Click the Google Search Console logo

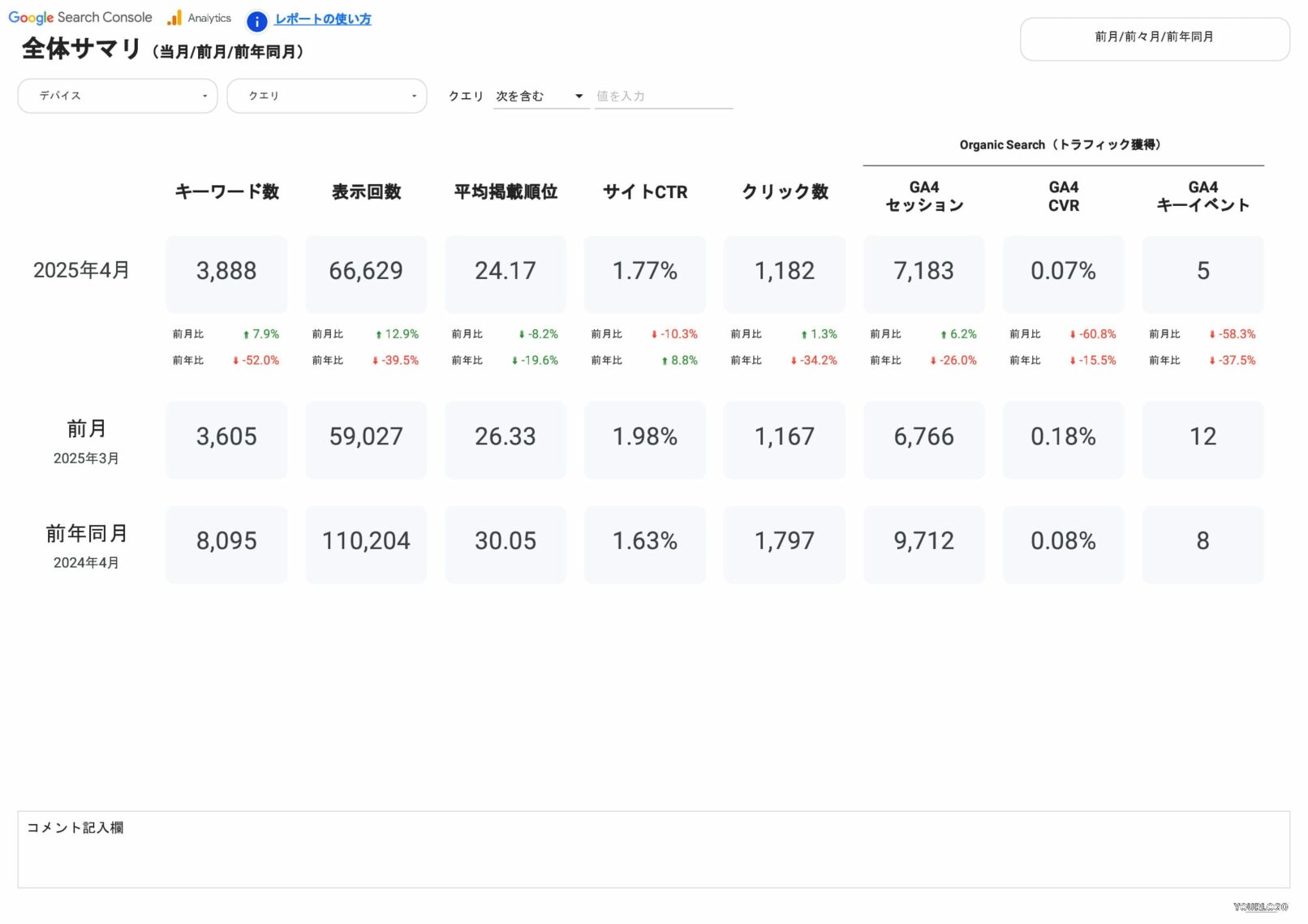[x=80, y=18]
